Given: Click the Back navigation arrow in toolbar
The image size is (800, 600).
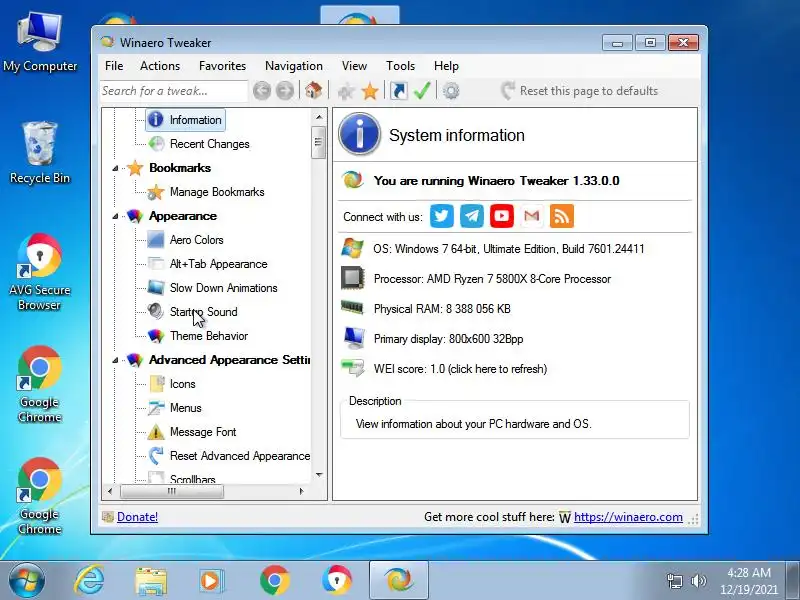Looking at the screenshot, I should pos(262,91).
